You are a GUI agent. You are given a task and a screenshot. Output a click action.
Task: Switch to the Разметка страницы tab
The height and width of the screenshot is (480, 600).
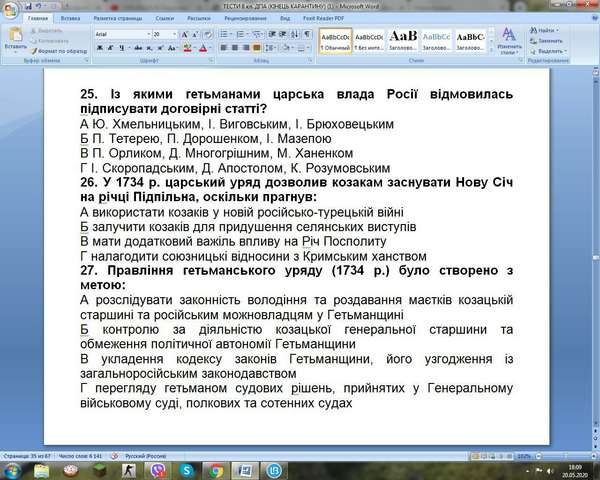coord(117,18)
